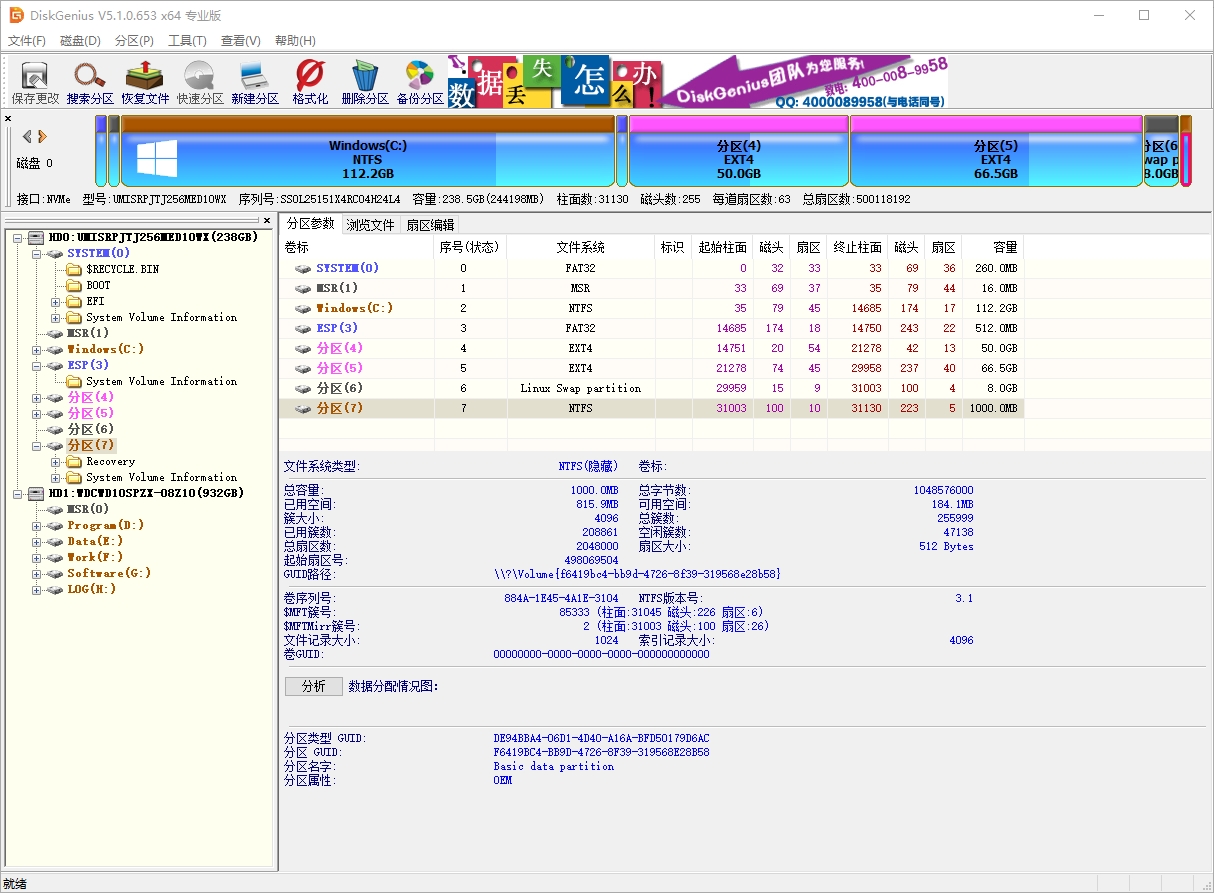Select Windows(C:) block in disk map

point(368,152)
